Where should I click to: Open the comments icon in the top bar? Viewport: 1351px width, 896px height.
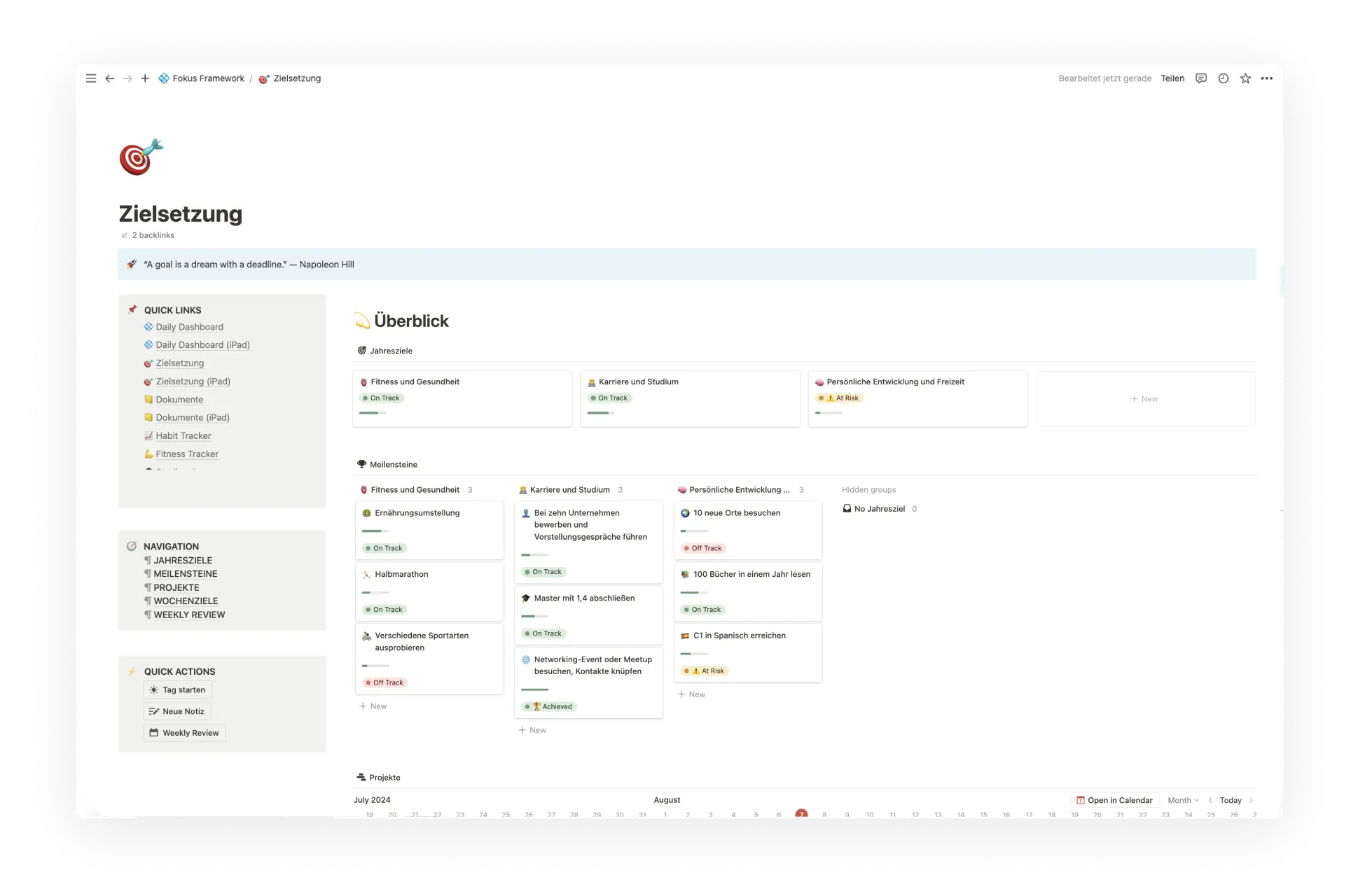[1200, 78]
